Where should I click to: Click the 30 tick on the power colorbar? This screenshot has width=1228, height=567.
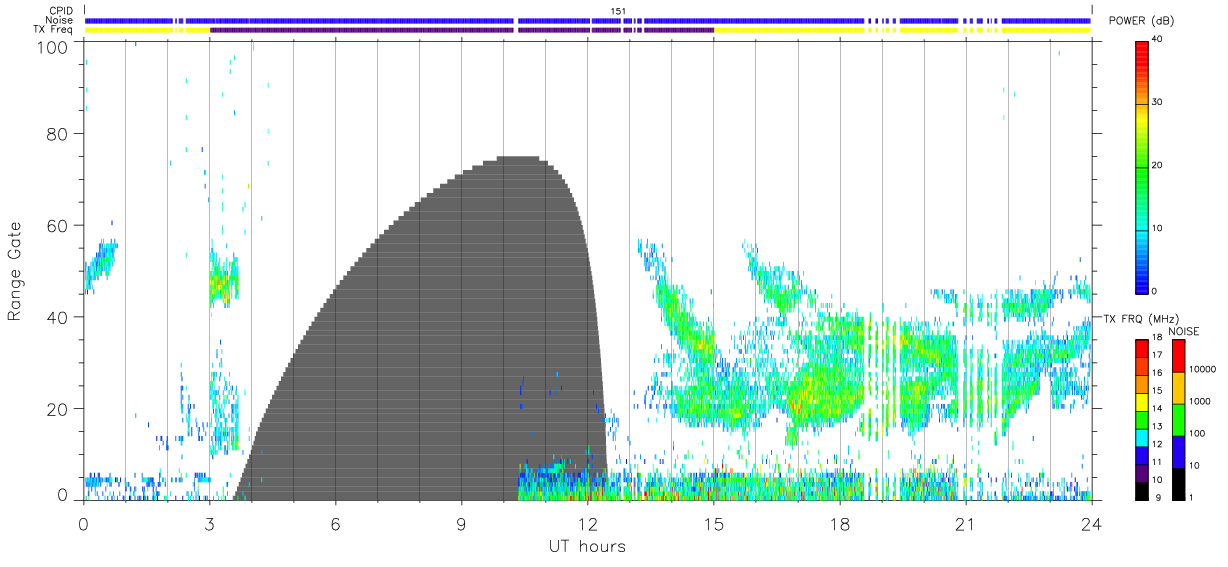coord(1159,103)
